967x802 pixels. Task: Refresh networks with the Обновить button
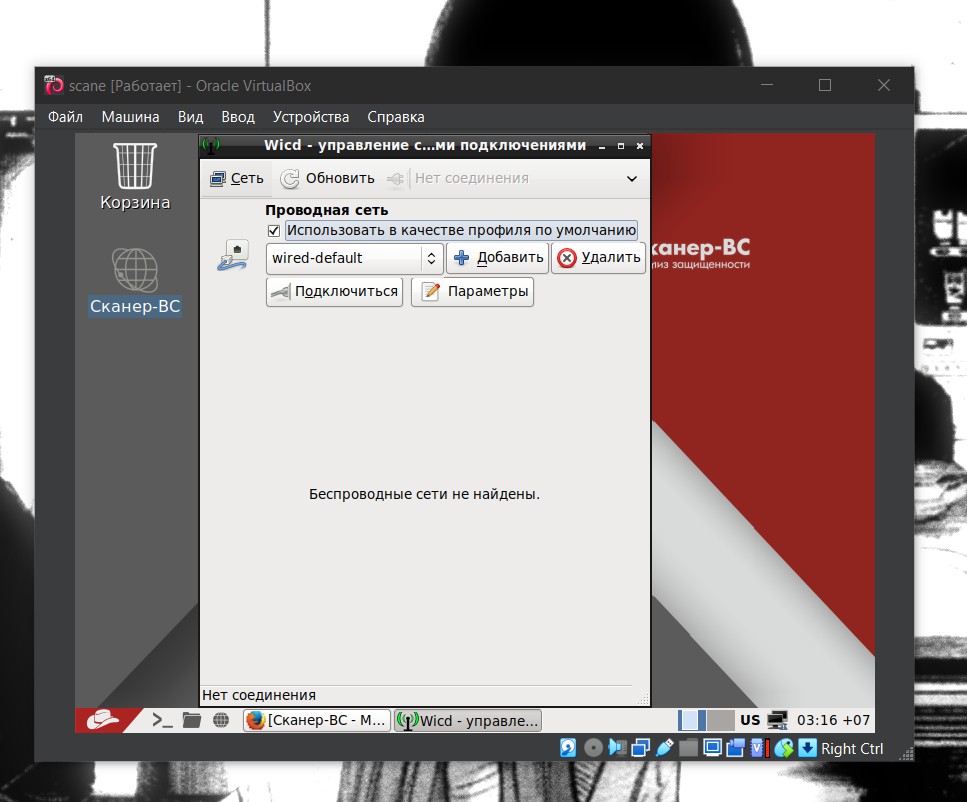point(327,179)
